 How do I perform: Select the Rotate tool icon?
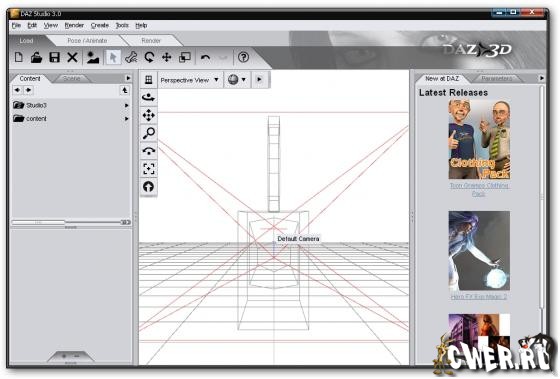coord(149,57)
